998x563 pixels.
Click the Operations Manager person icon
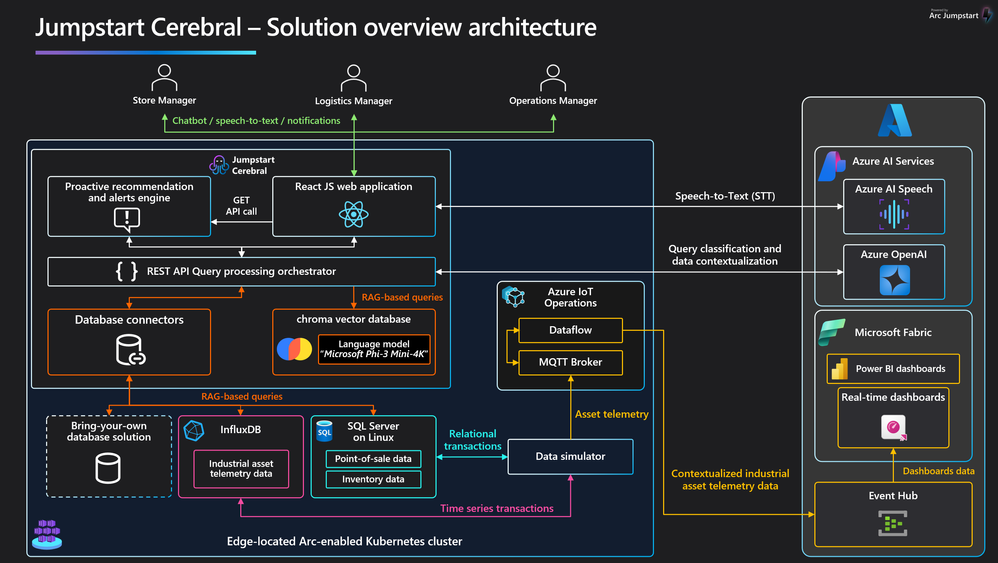pyautogui.click(x=552, y=78)
